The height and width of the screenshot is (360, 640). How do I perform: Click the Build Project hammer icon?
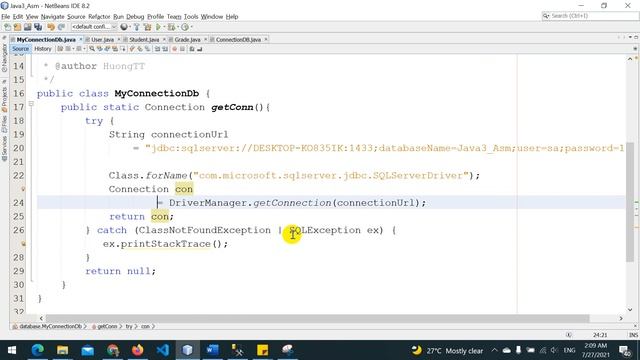(137, 27)
